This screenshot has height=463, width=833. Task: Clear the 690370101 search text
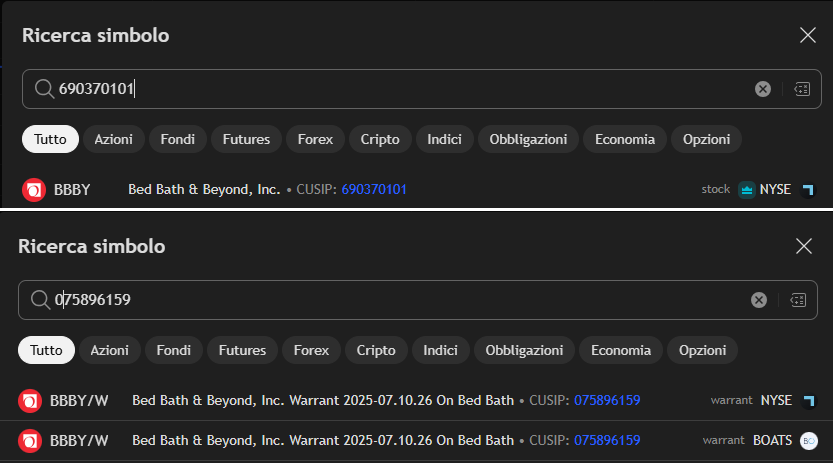pos(763,89)
